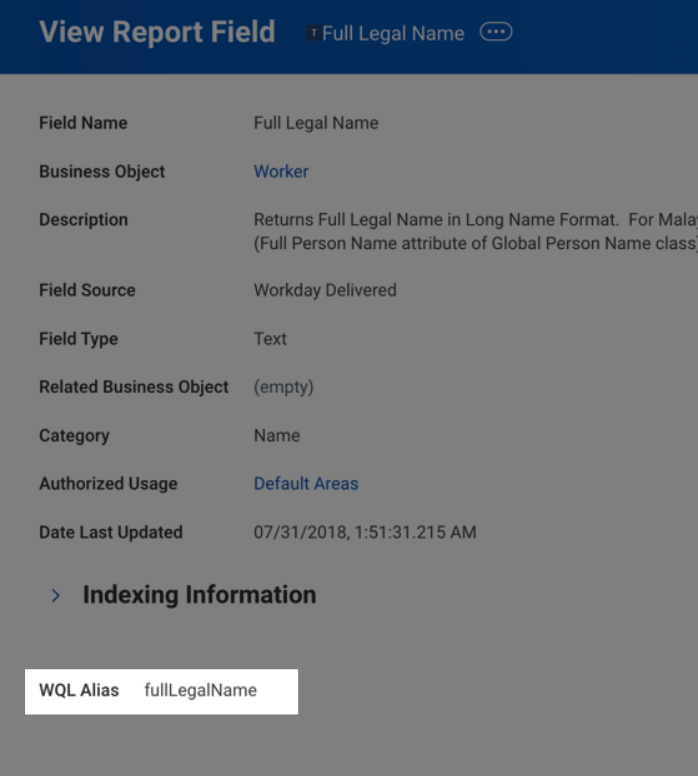This screenshot has height=776, width=698.
Task: Click the Date Last Updated timestamp
Action: tap(365, 532)
